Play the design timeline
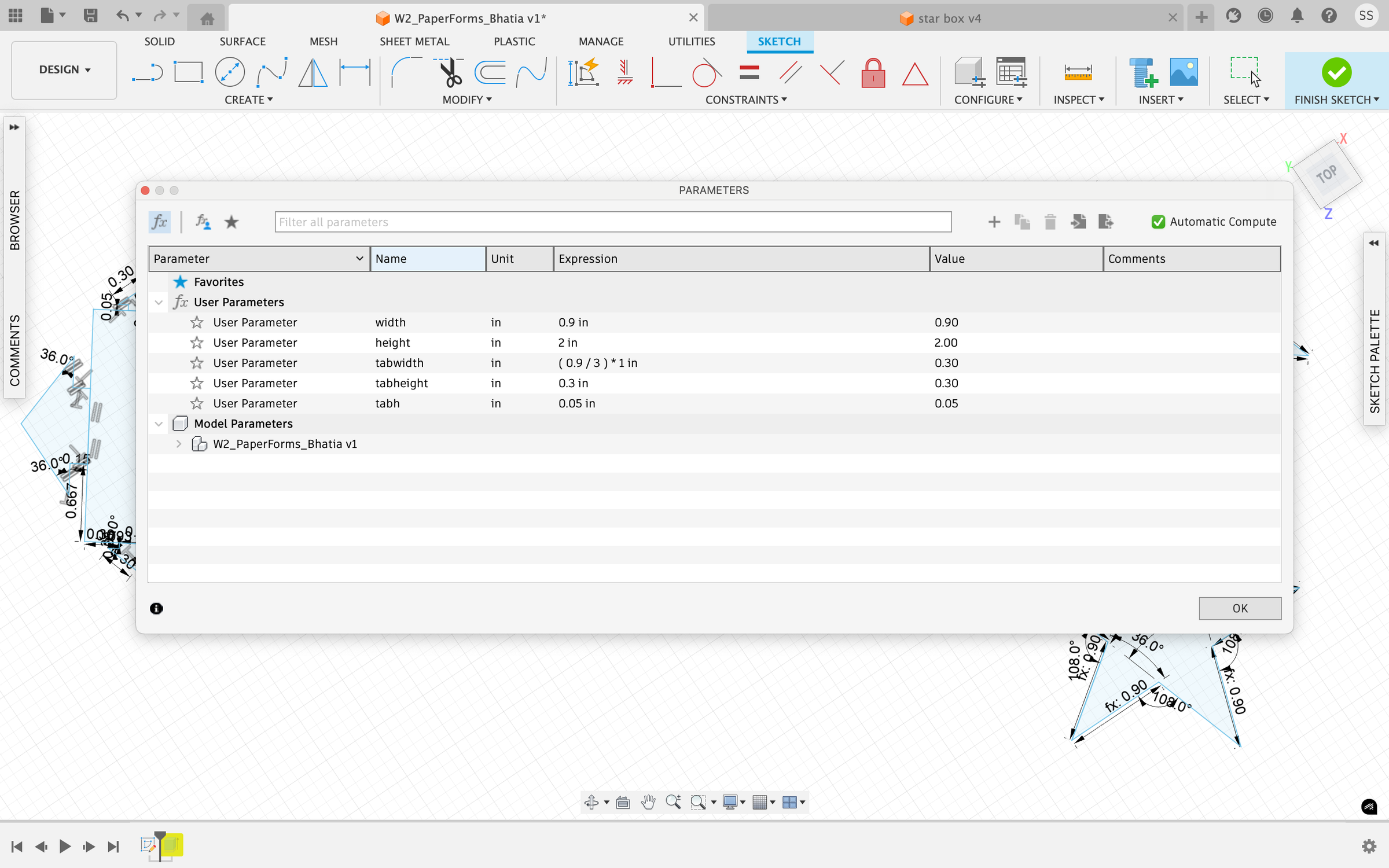The image size is (1389, 868). coord(65,847)
